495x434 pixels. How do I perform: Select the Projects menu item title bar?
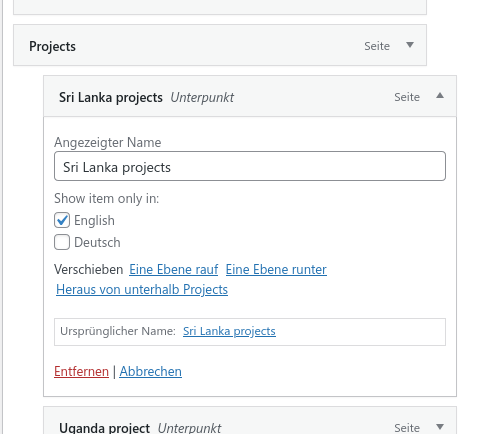(220, 45)
